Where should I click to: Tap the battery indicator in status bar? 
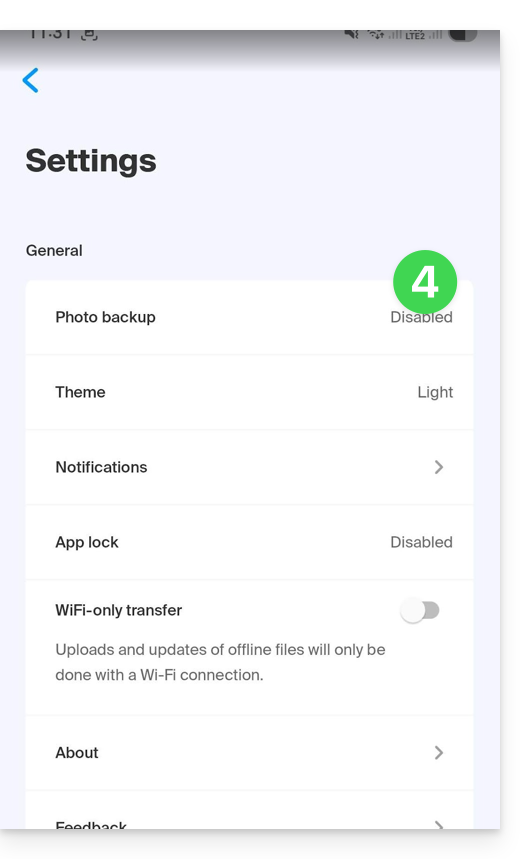pyautogui.click(x=463, y=35)
